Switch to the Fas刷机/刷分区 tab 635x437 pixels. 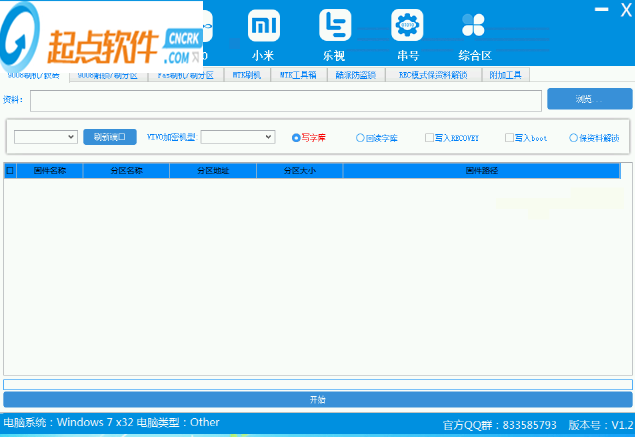(x=186, y=75)
